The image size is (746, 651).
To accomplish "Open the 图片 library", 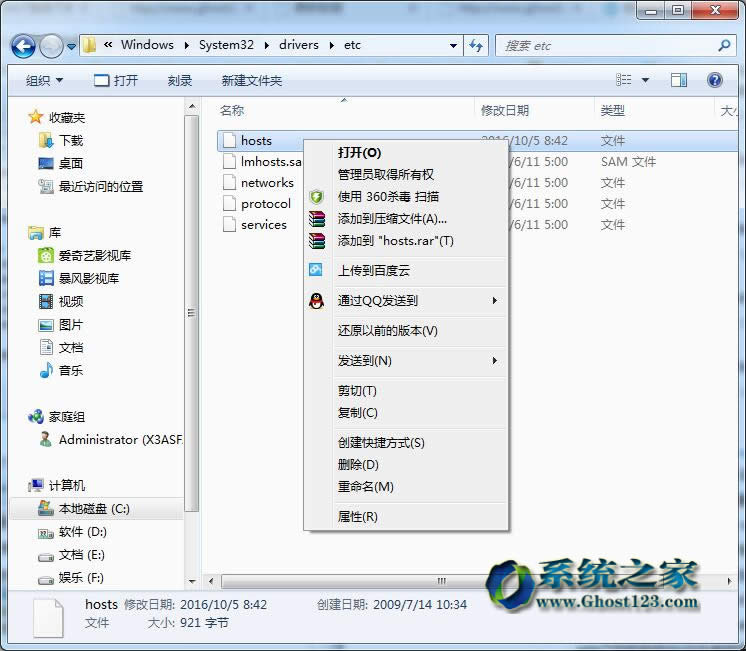I will [x=61, y=325].
